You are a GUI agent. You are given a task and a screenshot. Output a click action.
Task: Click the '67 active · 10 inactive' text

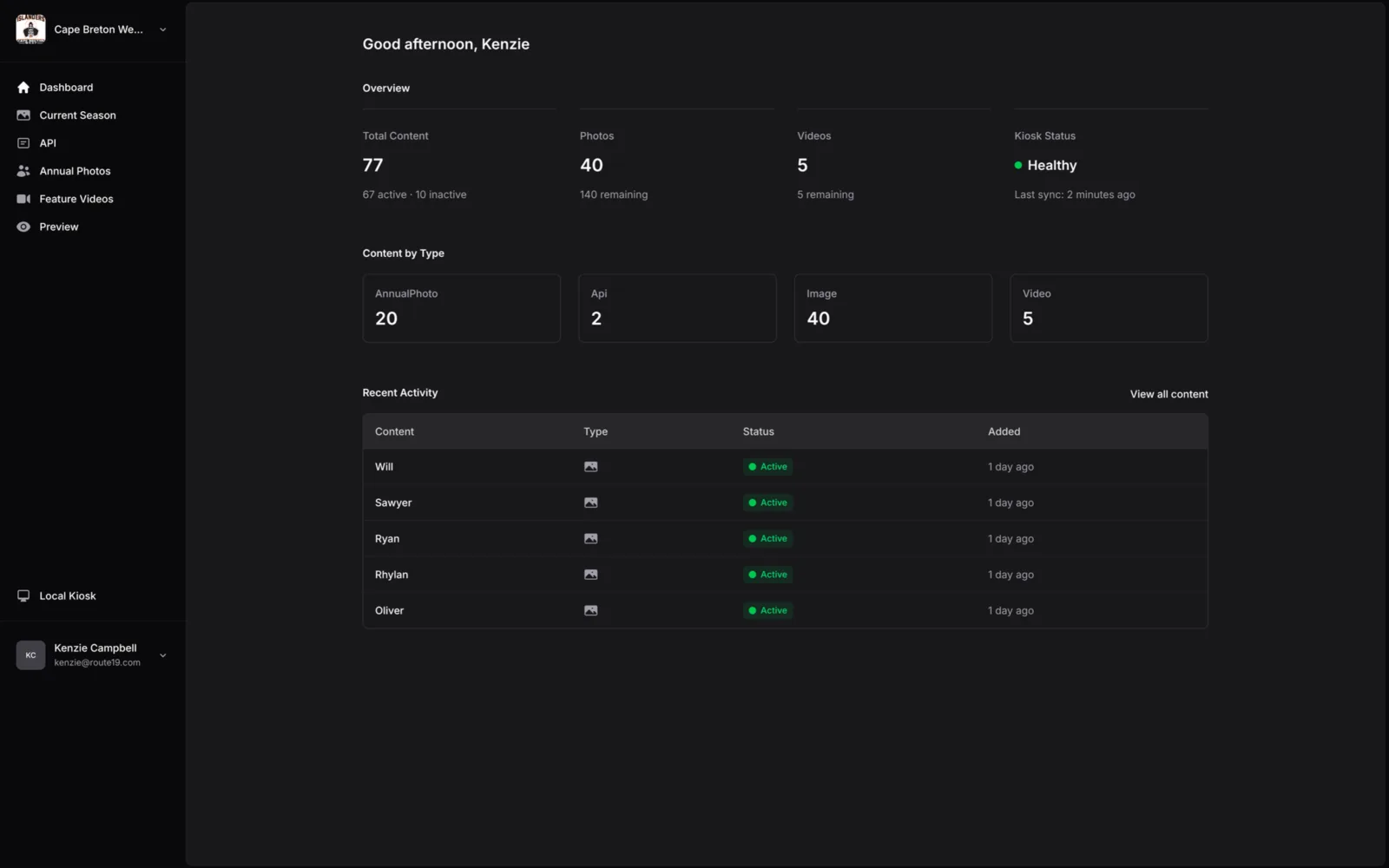click(x=414, y=194)
